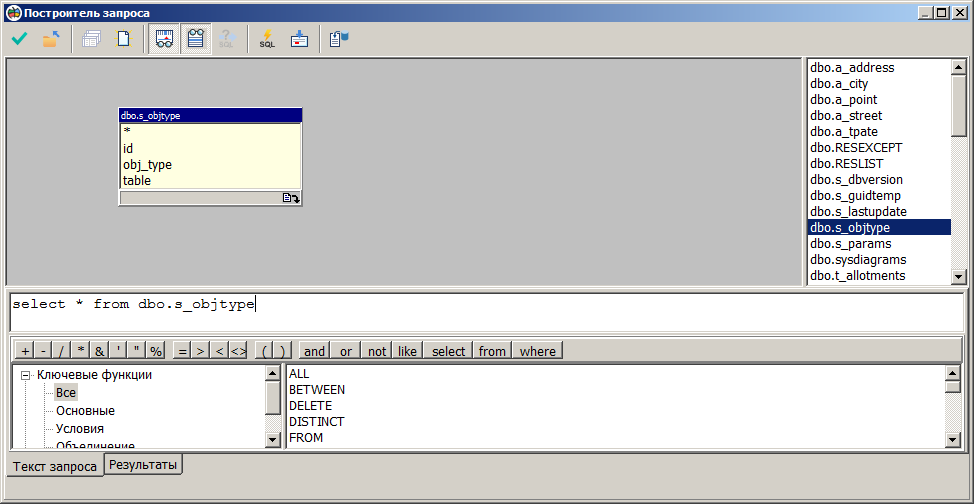Toggle the query text view glasses button

[x=195, y=40]
